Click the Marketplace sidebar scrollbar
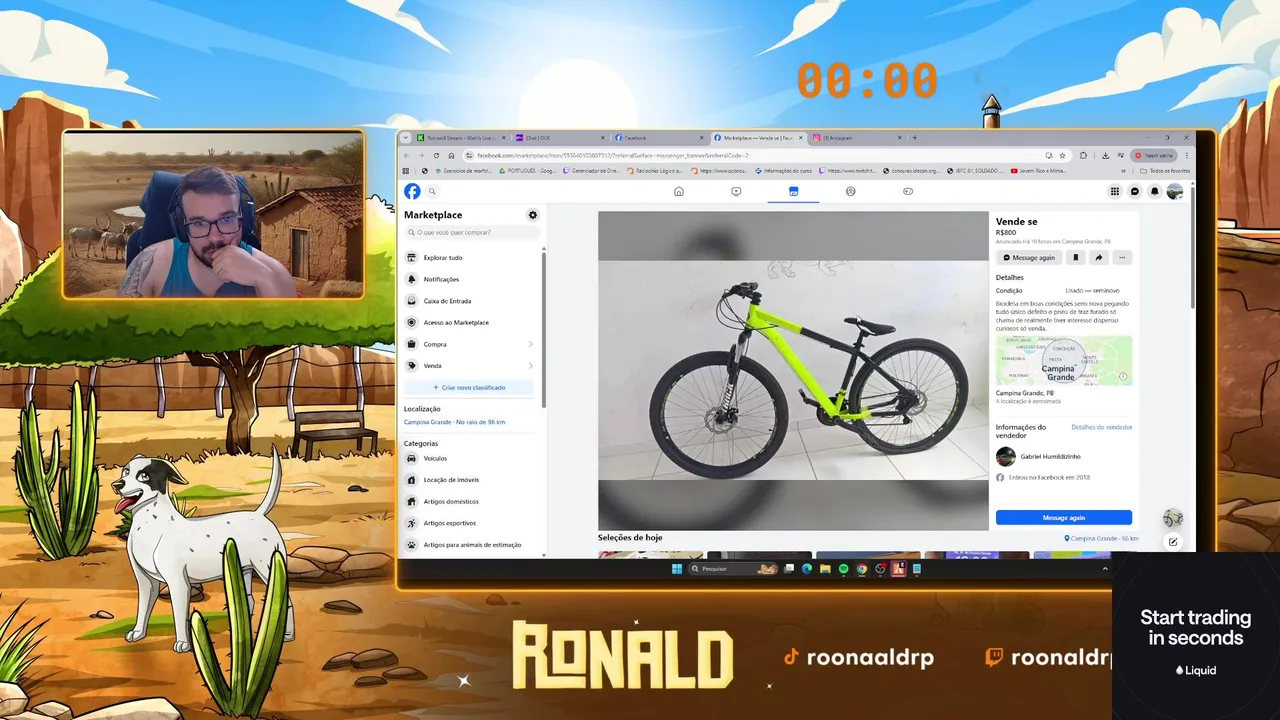The width and height of the screenshot is (1280, 720). [x=544, y=328]
